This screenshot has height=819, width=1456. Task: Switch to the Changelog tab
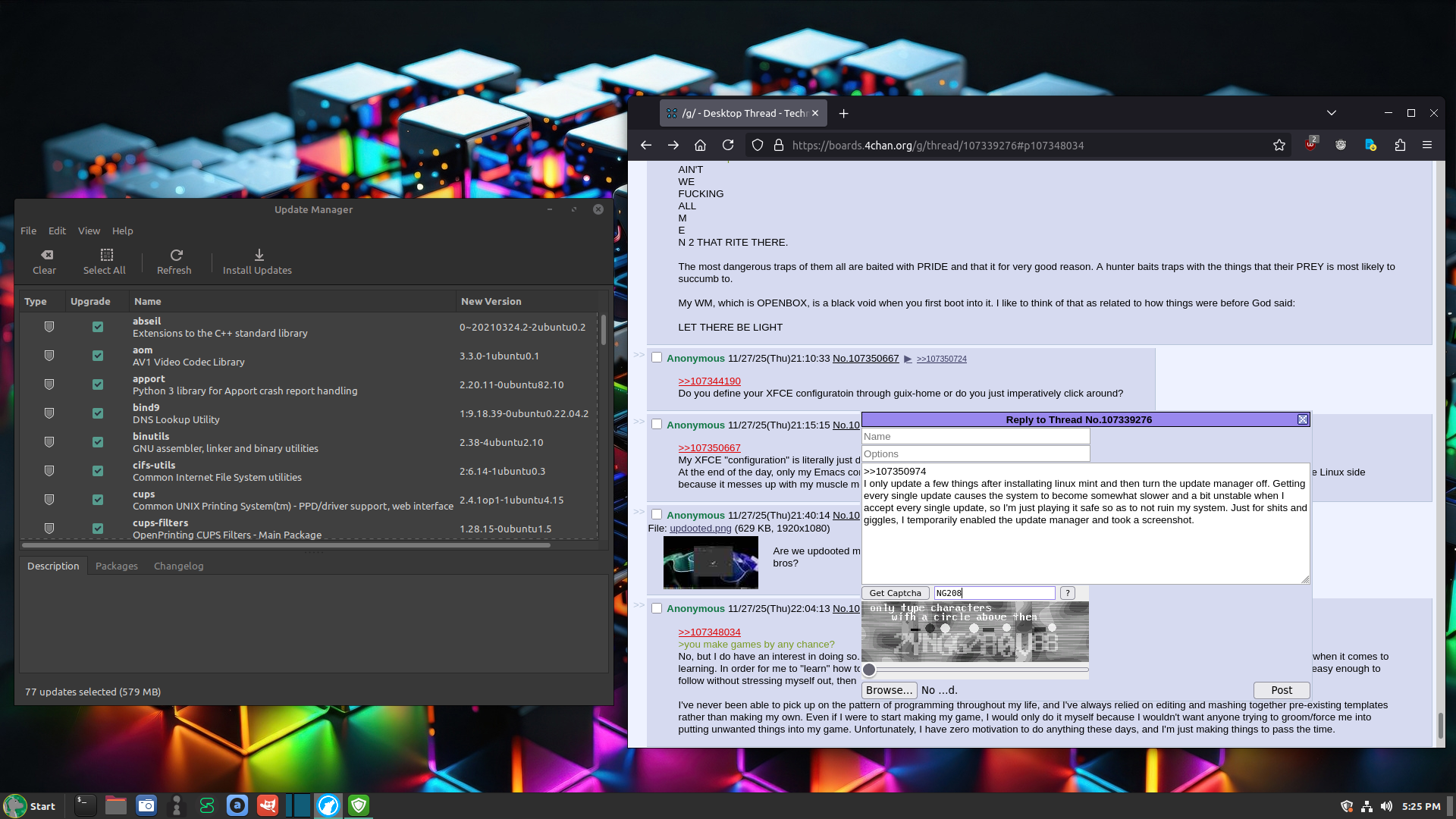click(x=178, y=566)
